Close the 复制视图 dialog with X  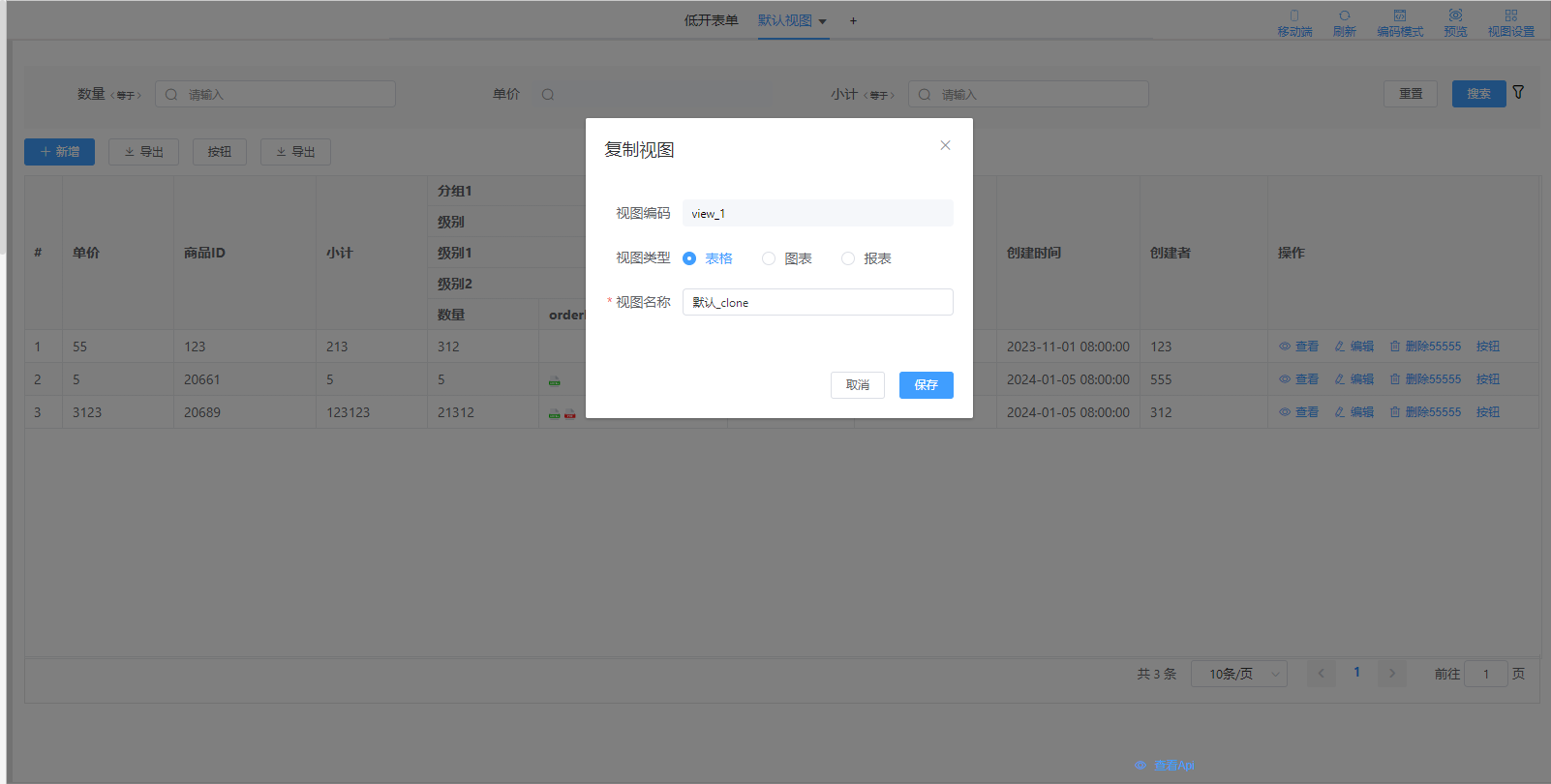(945, 145)
